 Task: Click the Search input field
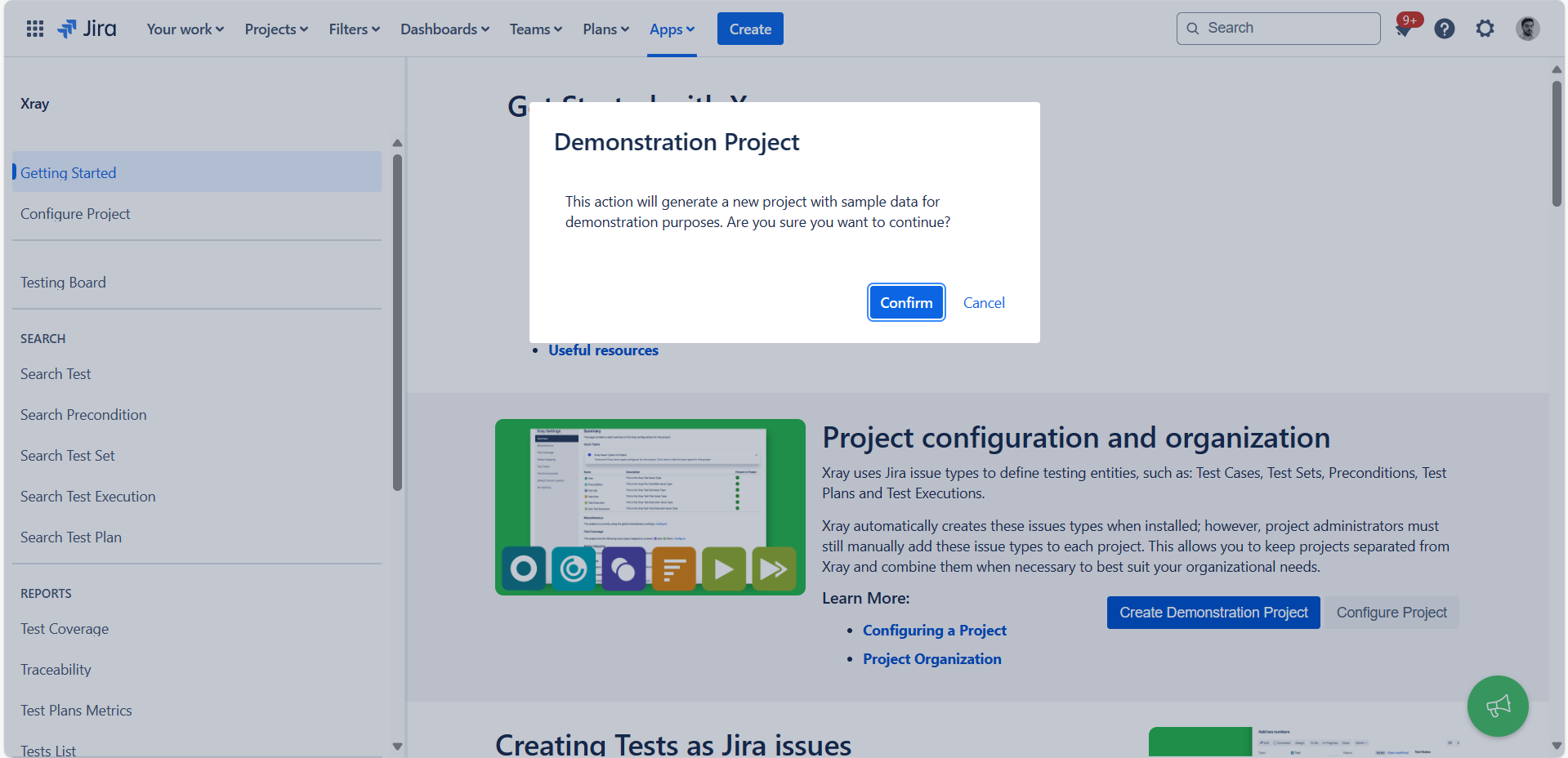click(1278, 28)
